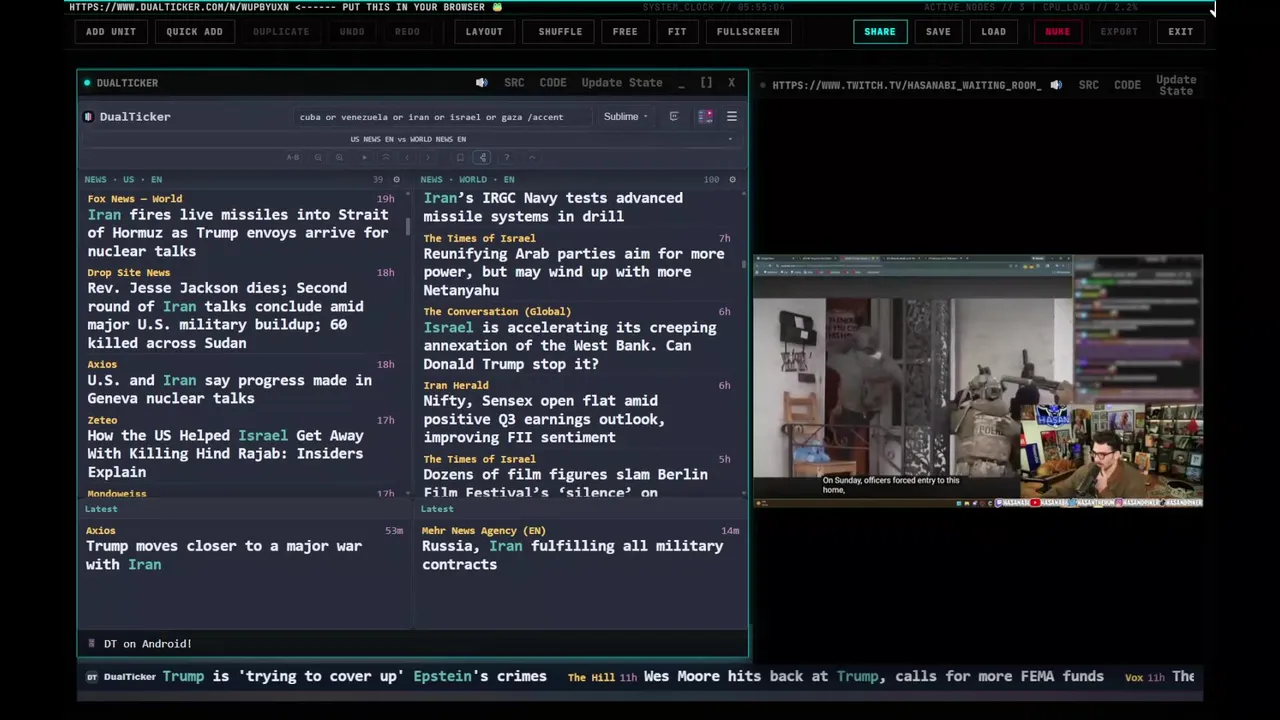
Task: Click the red NUKE button
Action: pos(1057,31)
